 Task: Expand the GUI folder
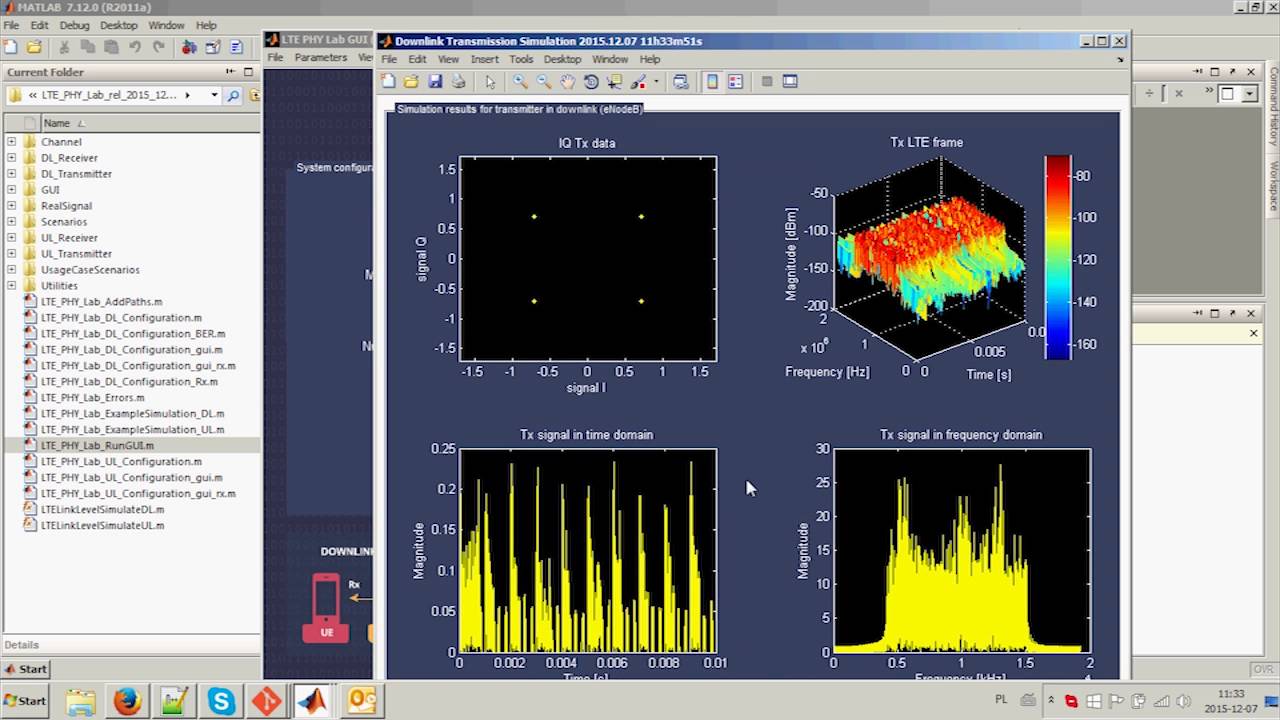pyautogui.click(x=12, y=190)
